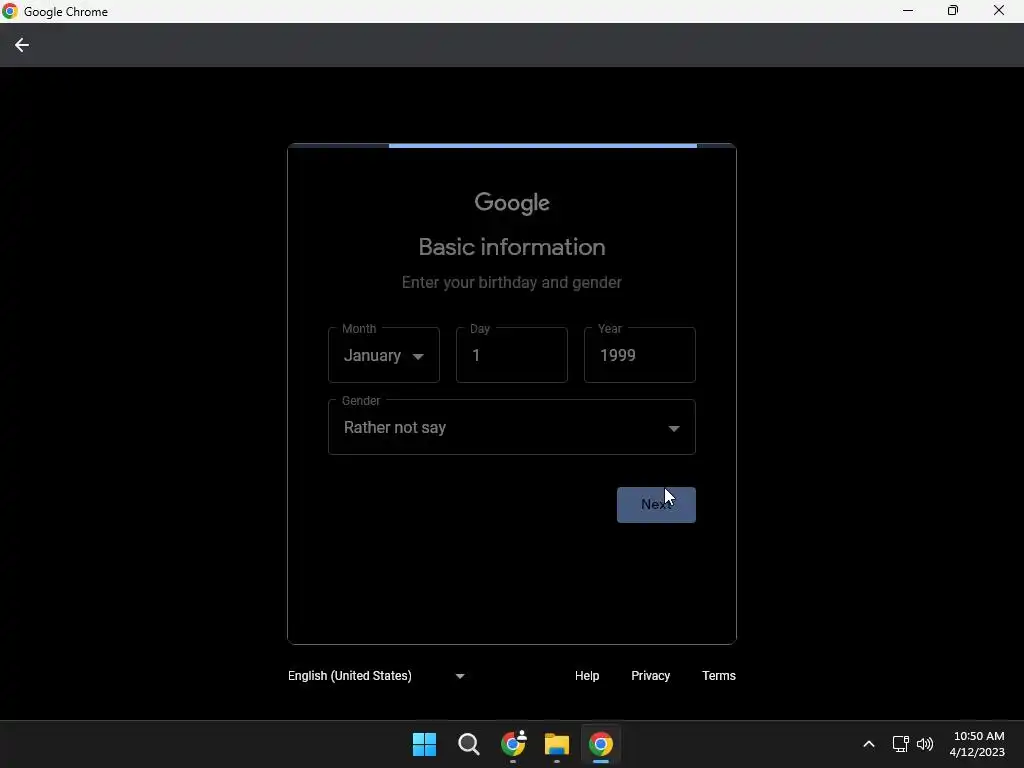Open the Month dropdown showing January

pos(384,355)
